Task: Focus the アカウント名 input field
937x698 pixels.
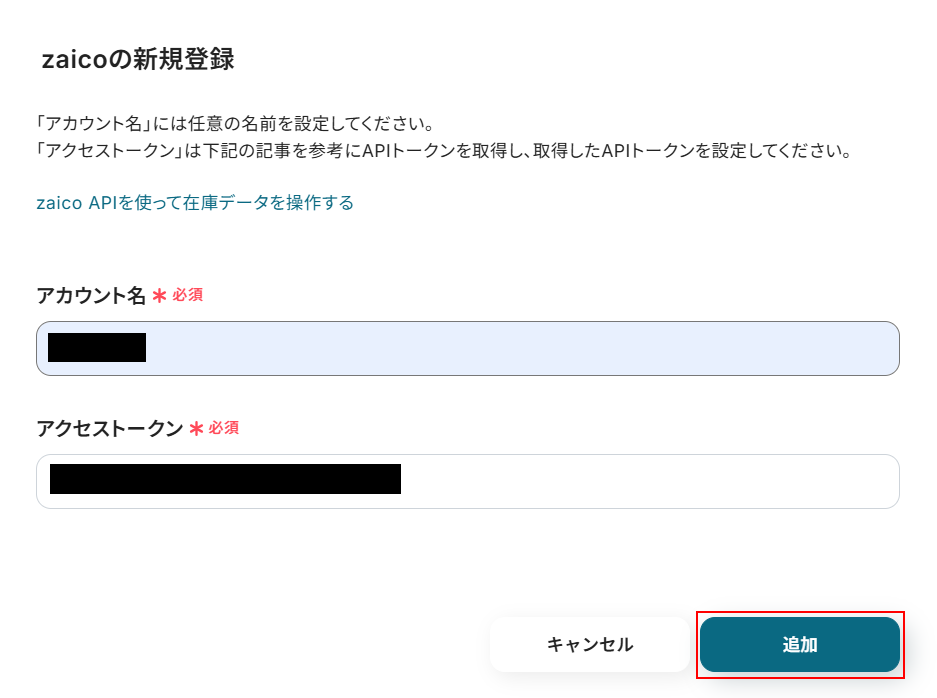Action: (x=520, y=348)
